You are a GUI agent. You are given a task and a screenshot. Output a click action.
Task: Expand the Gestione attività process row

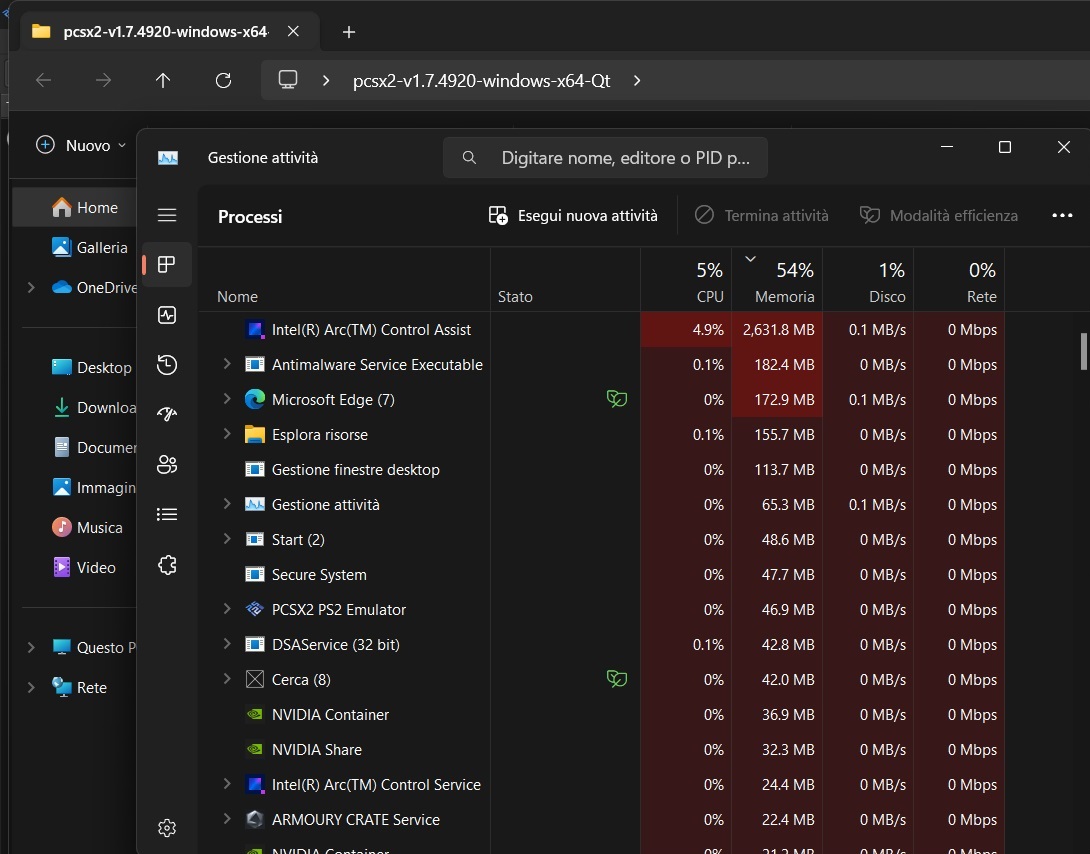(x=227, y=504)
